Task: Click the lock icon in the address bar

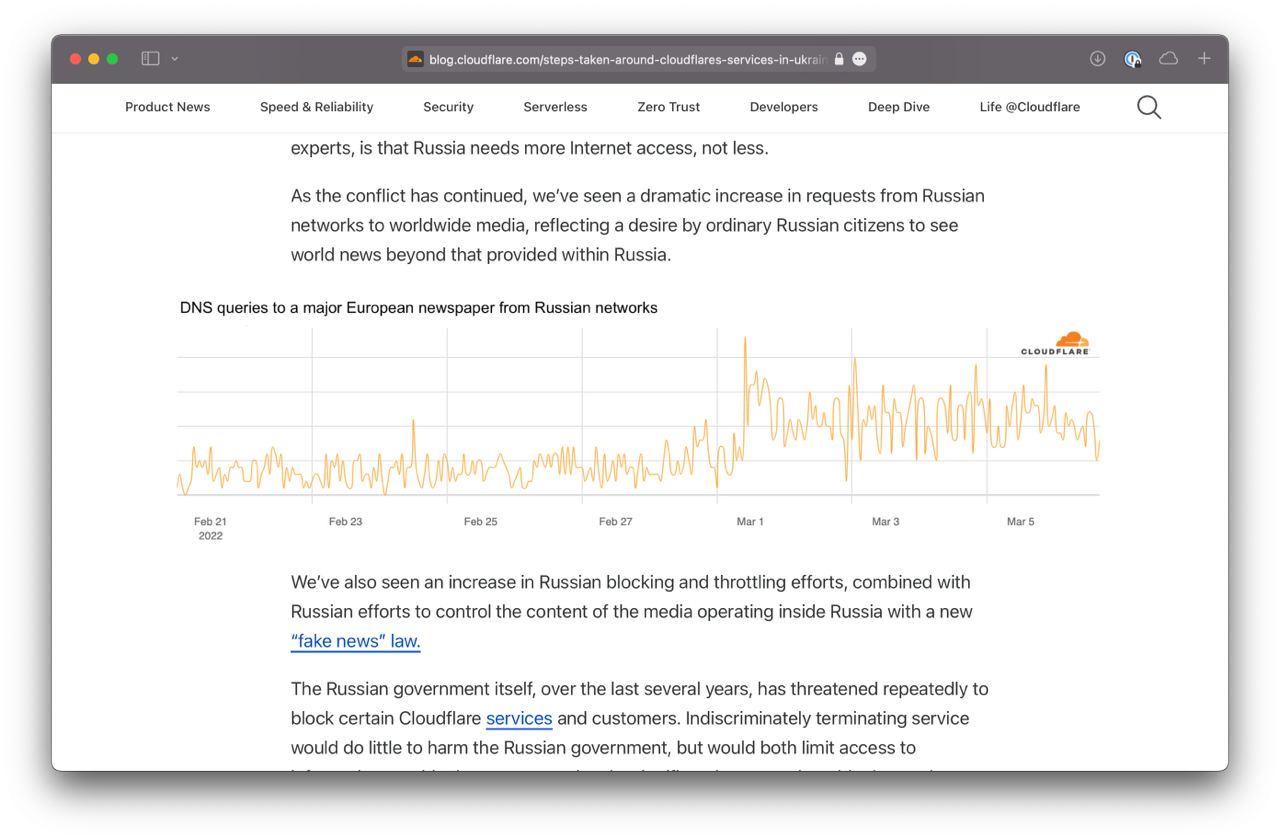Action: click(x=839, y=59)
